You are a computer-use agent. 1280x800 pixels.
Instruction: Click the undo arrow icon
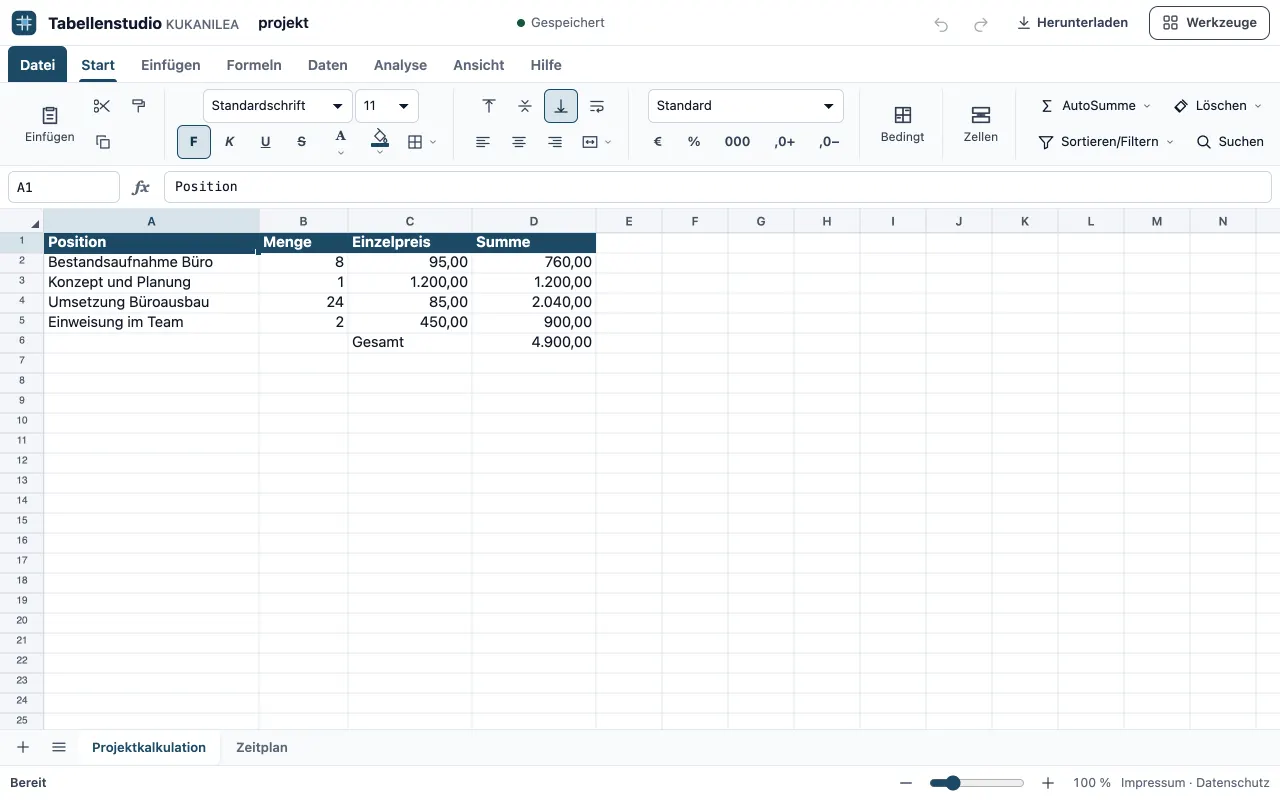(x=941, y=23)
